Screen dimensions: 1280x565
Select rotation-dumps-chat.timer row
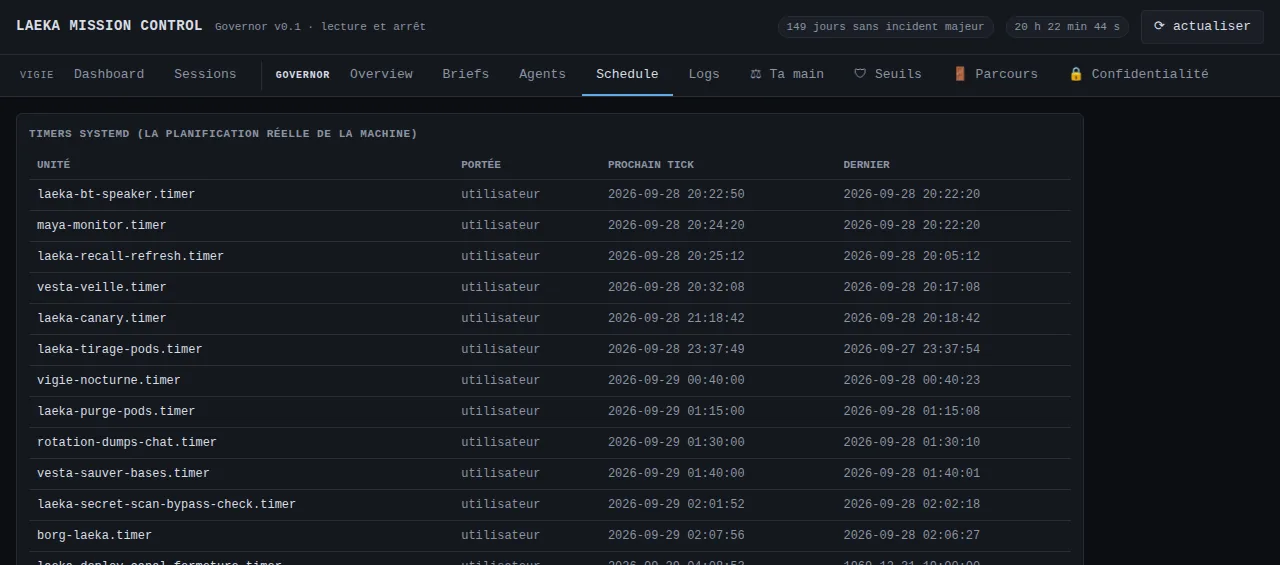click(x=550, y=443)
